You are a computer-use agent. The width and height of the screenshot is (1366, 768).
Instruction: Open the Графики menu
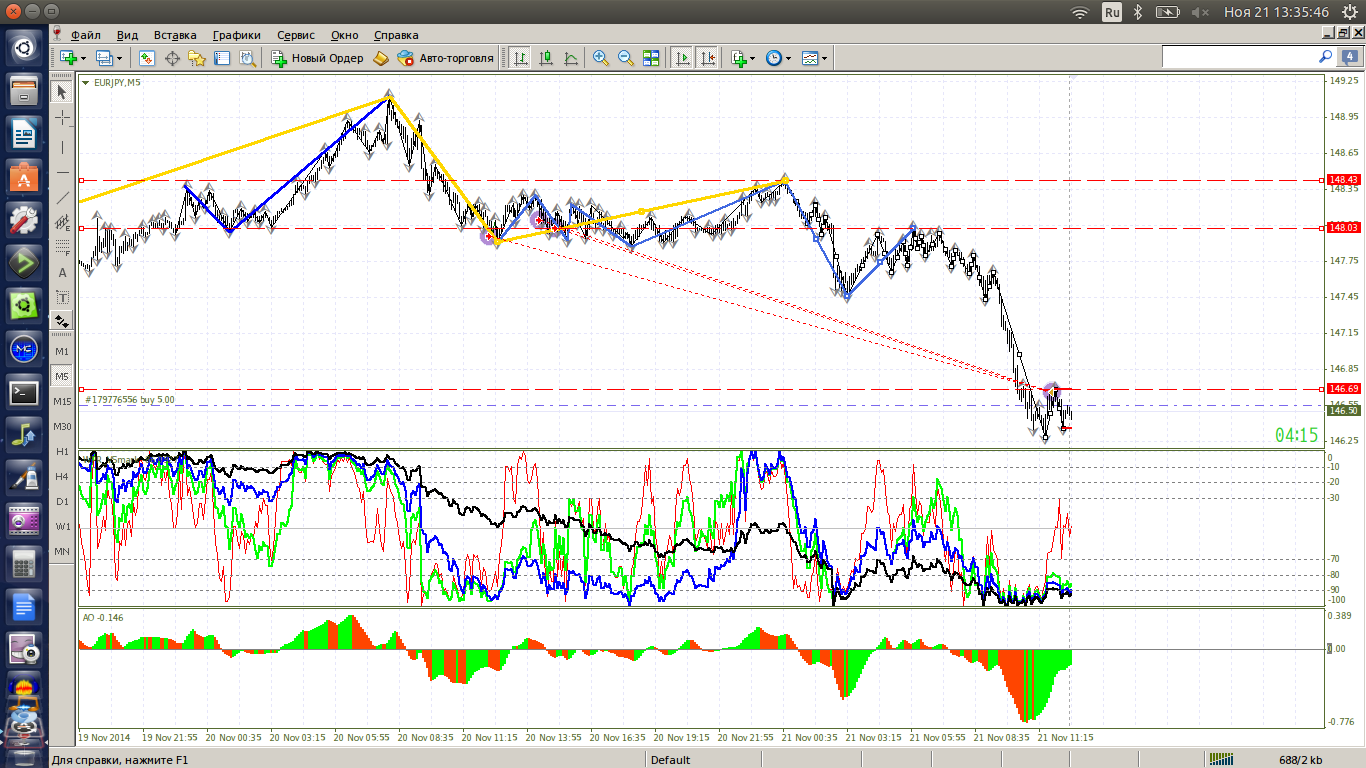(x=236, y=35)
